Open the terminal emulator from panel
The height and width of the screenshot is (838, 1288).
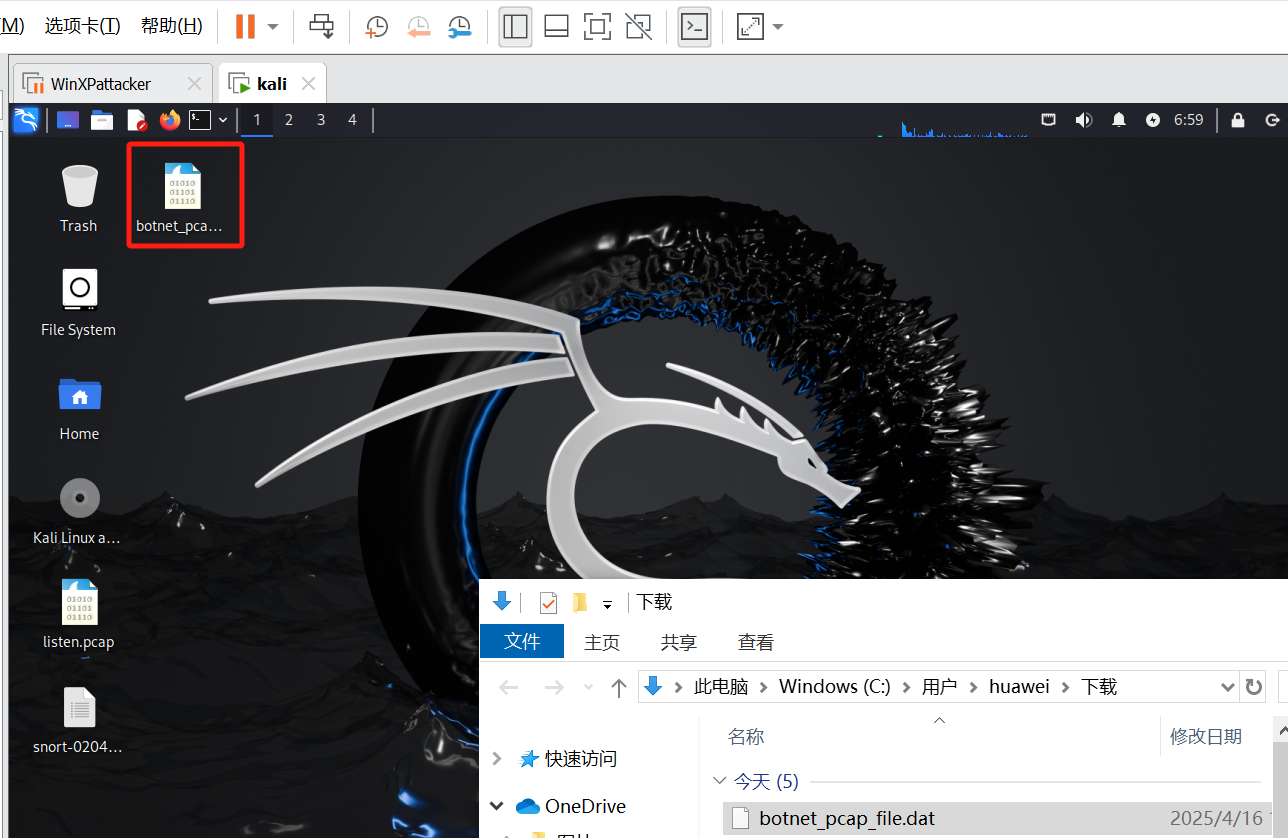point(201,120)
